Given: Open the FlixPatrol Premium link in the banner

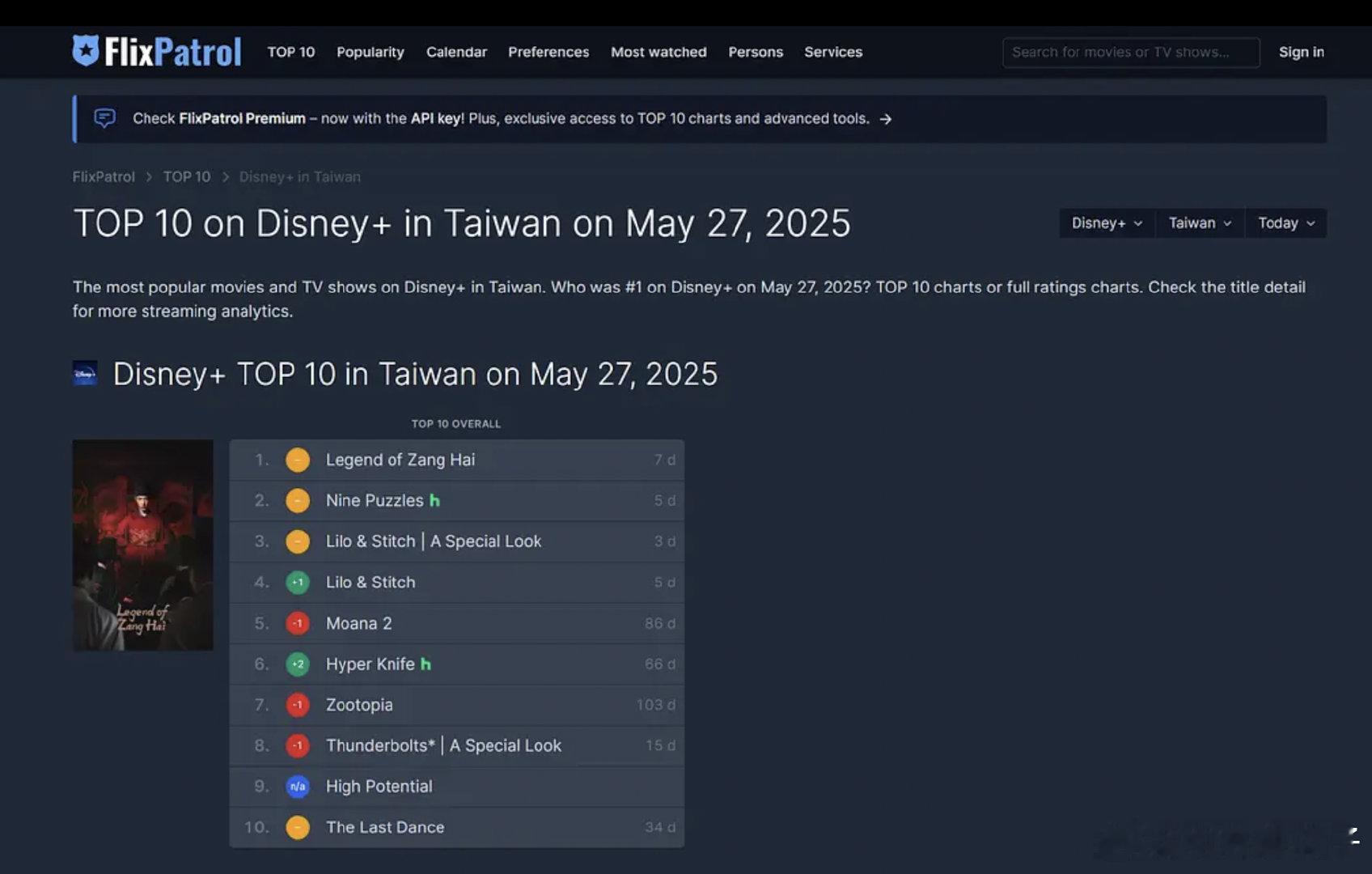Looking at the screenshot, I should click(x=242, y=118).
